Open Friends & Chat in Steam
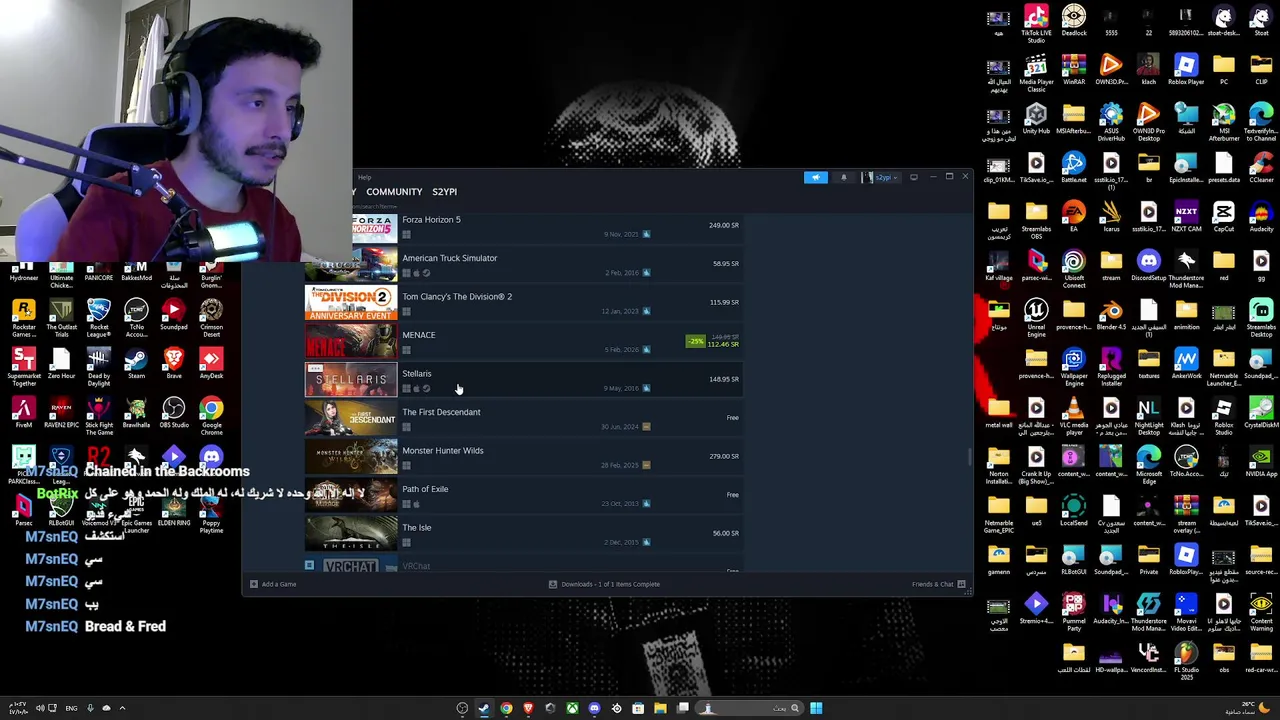Viewport: 1280px width, 720px height. 938,584
